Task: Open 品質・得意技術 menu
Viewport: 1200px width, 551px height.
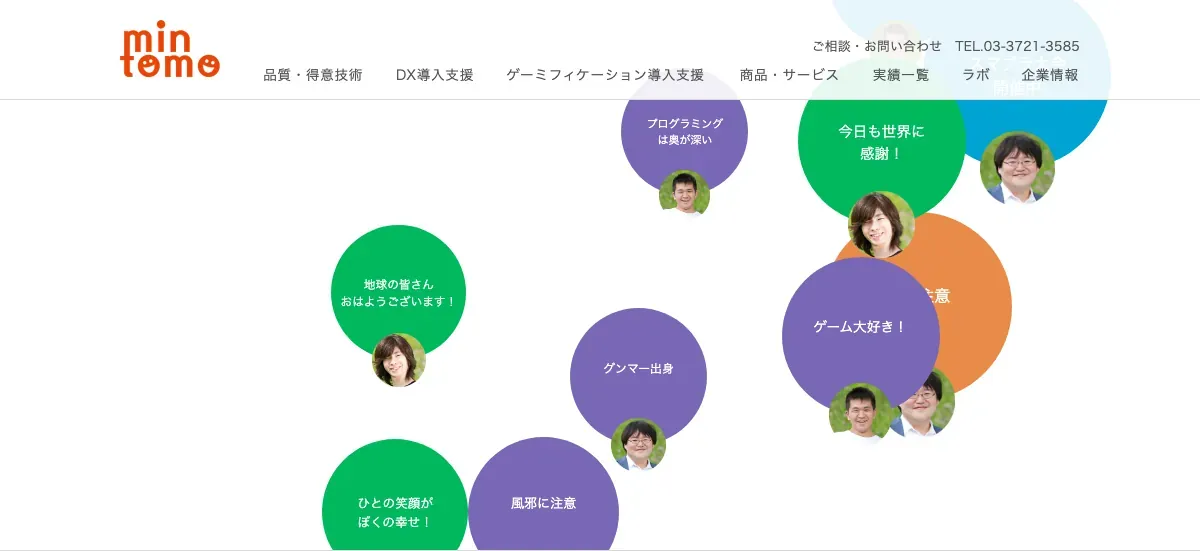Action: pyautogui.click(x=313, y=75)
